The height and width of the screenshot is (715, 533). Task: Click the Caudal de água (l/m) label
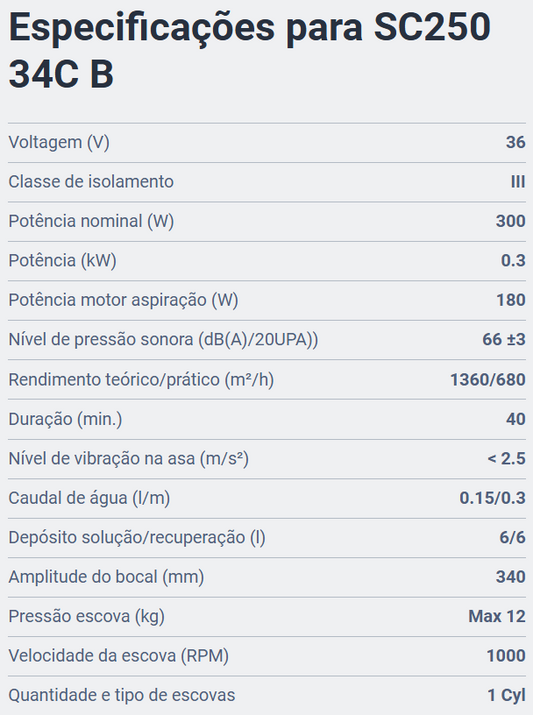coord(89,498)
